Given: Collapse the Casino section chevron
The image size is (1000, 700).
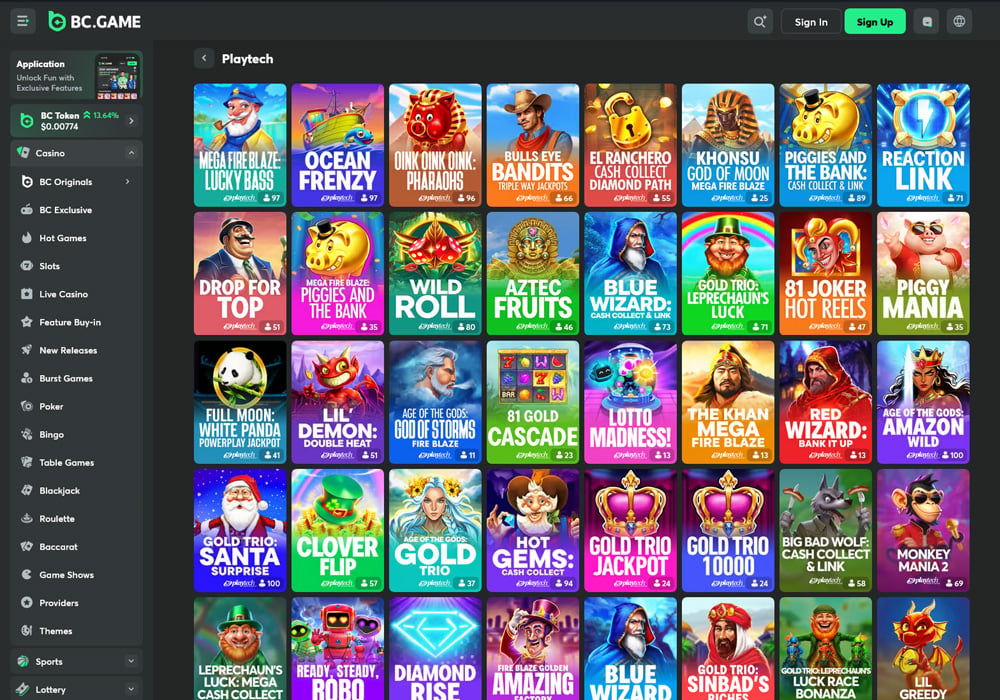Looking at the screenshot, I should (131, 153).
